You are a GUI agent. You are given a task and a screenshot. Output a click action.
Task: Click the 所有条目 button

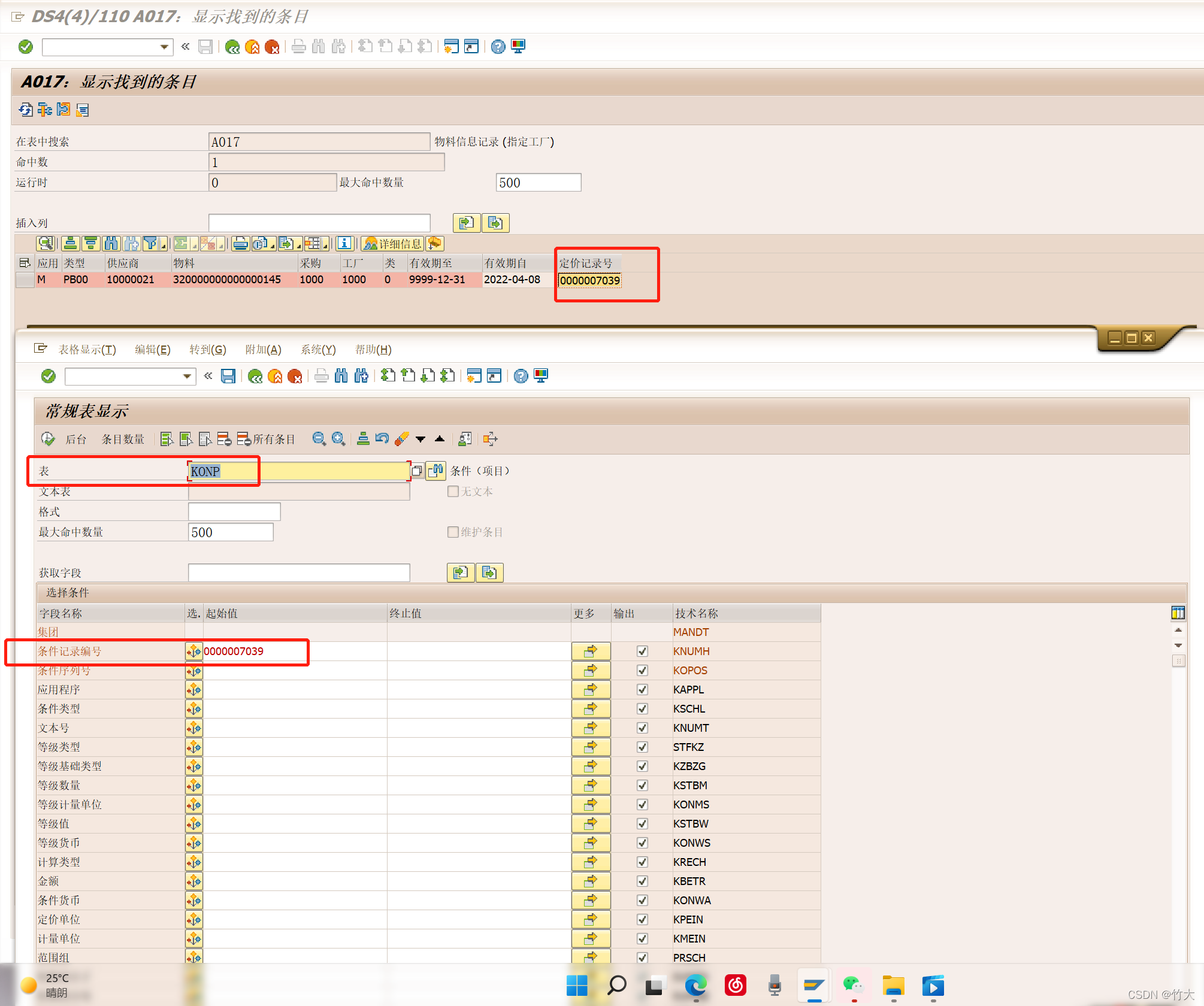[267, 439]
